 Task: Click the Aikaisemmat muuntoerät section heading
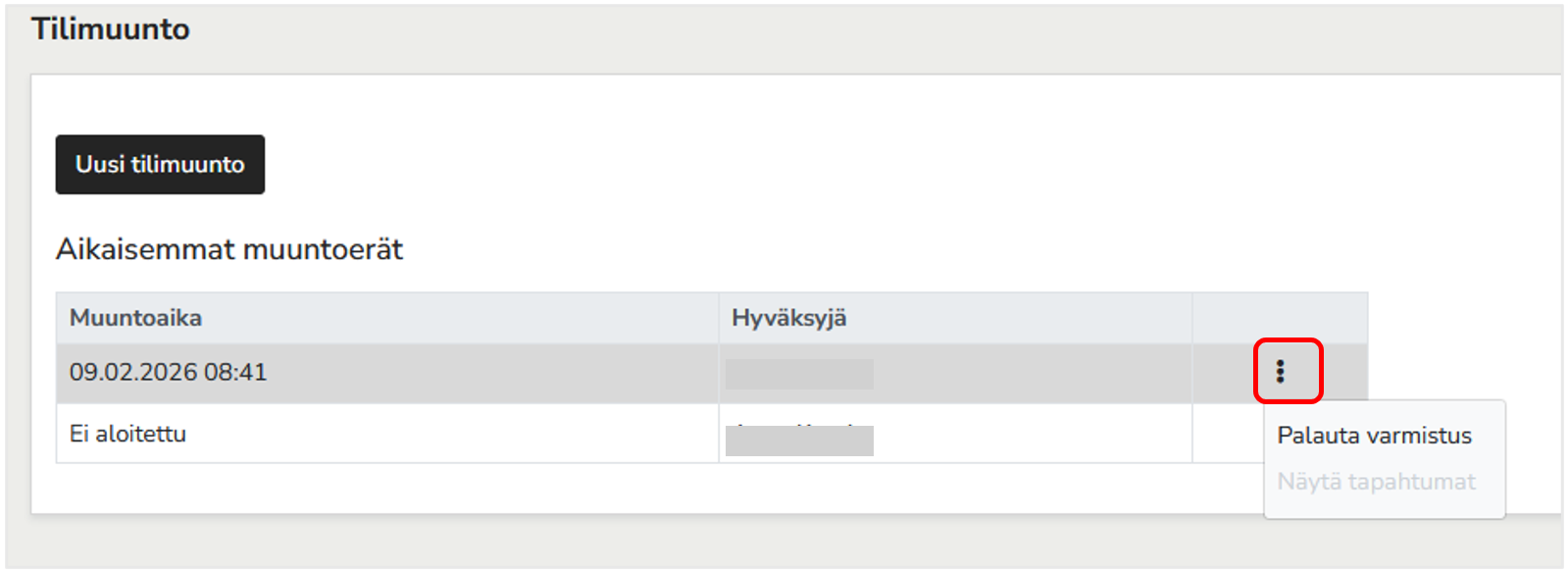[229, 249]
